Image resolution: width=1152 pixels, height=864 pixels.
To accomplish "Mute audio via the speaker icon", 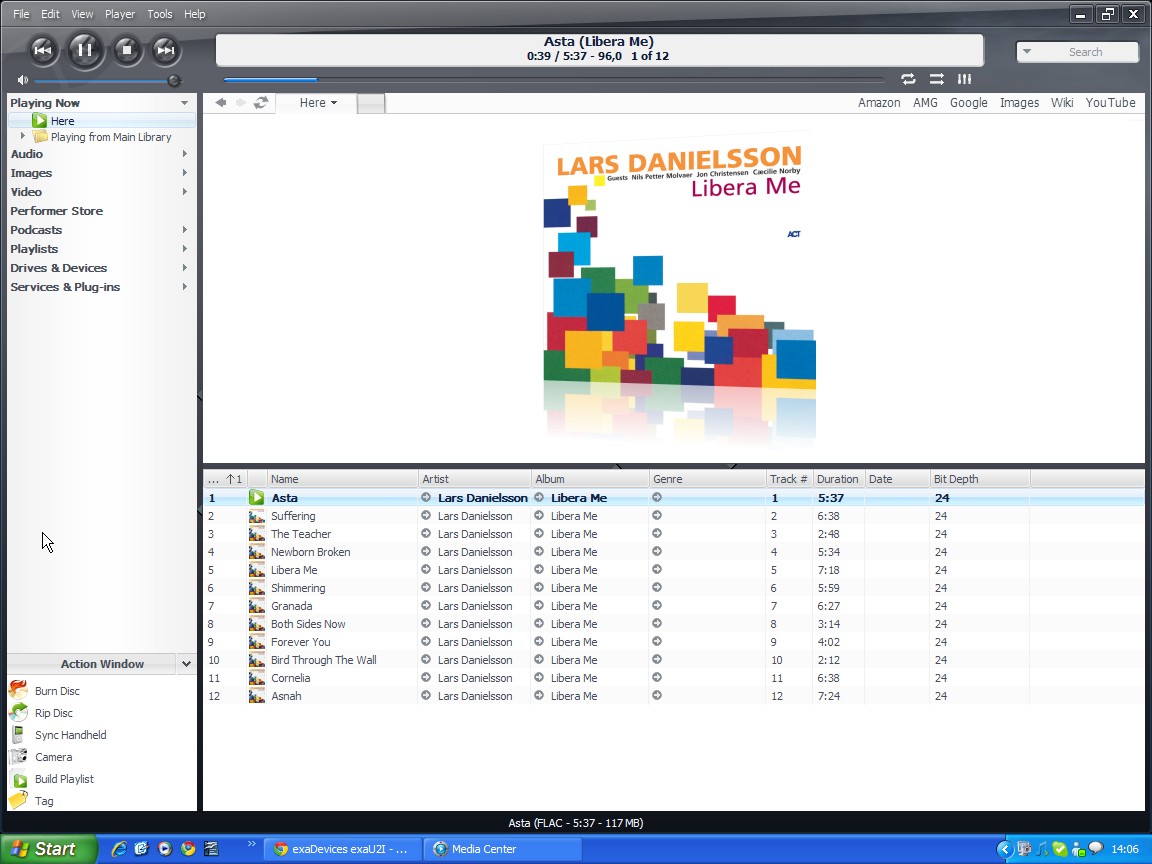I will pos(23,80).
